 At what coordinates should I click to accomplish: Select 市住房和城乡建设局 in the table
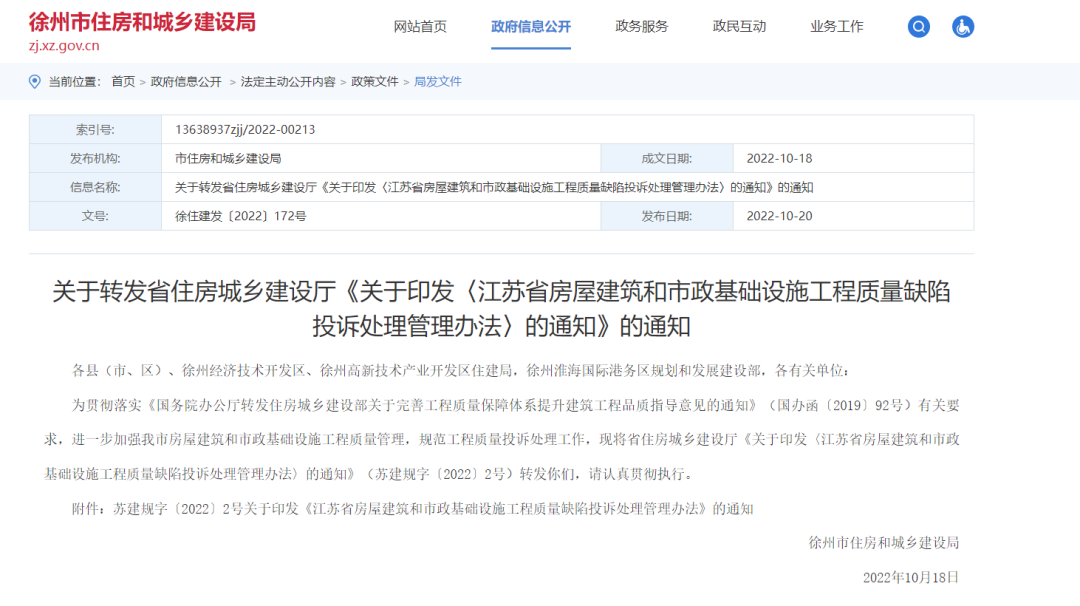coord(228,158)
